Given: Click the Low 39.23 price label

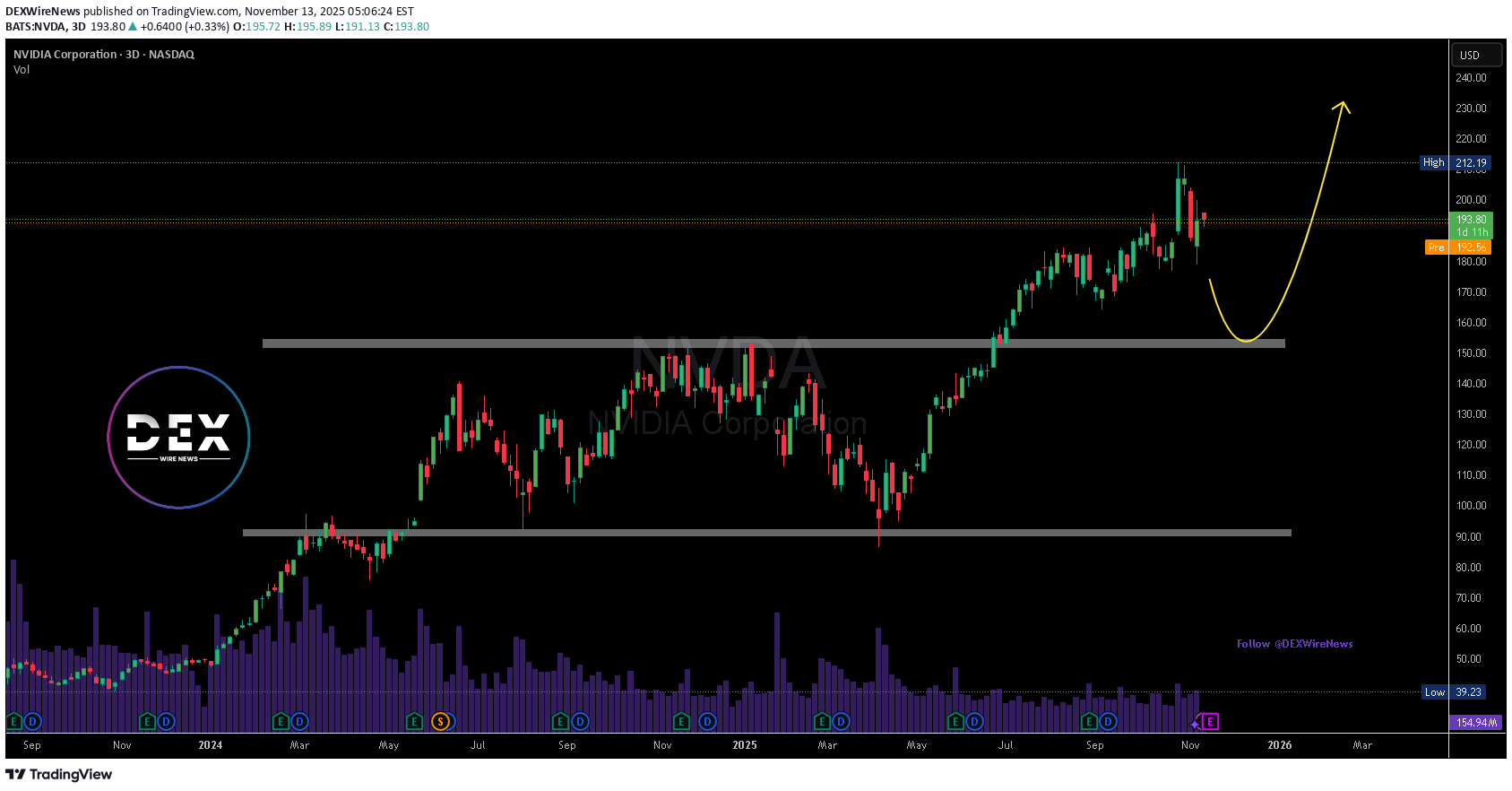Looking at the screenshot, I should [x=1455, y=691].
